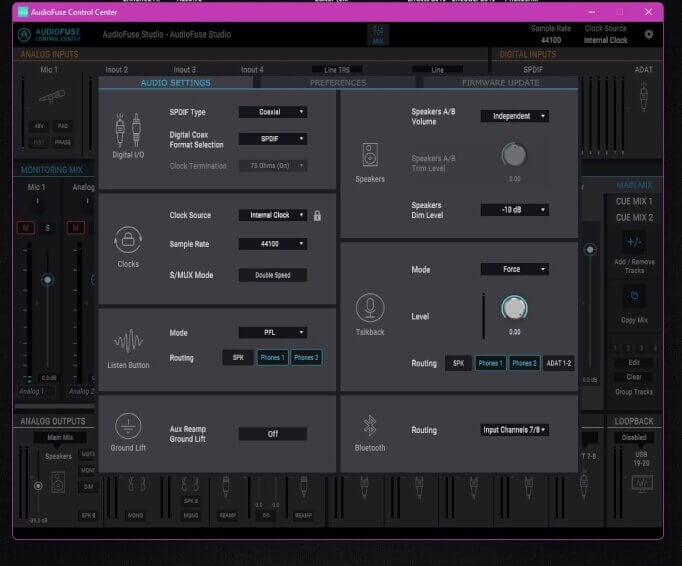Click Main Mix output source selector
This screenshot has height=566, width=682.
tap(60, 438)
